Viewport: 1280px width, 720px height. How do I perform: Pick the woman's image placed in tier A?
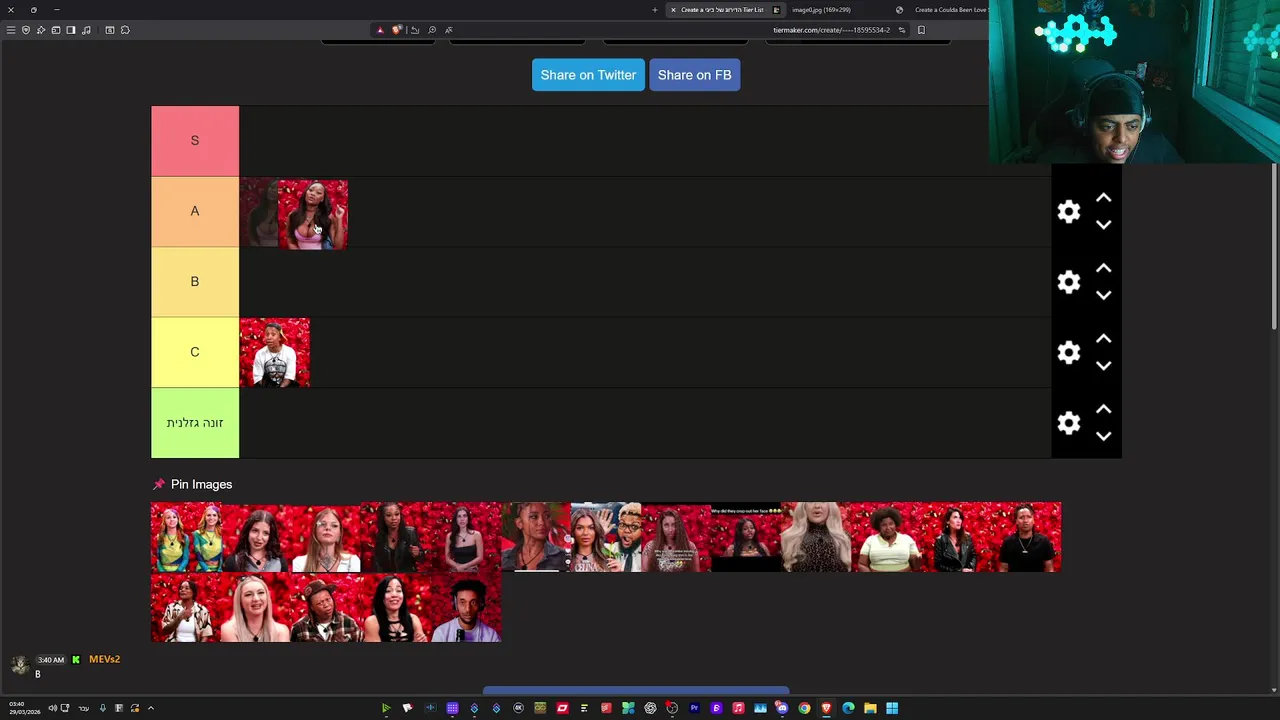(x=313, y=214)
